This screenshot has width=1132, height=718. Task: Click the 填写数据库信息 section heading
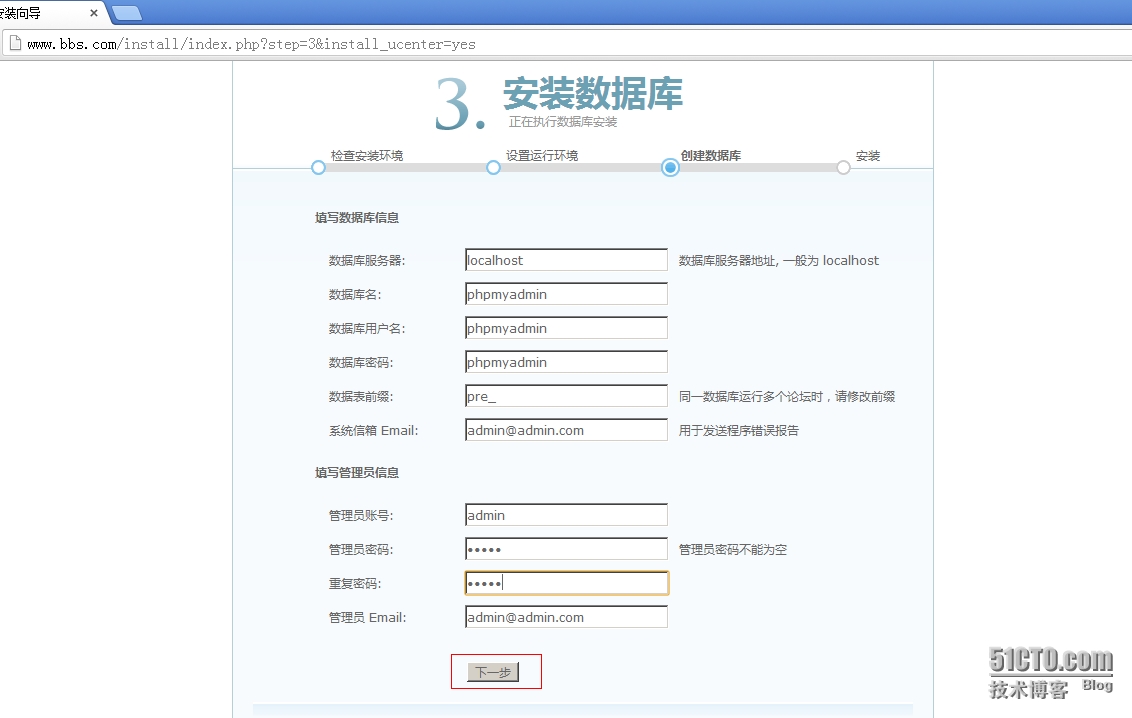tap(357, 217)
